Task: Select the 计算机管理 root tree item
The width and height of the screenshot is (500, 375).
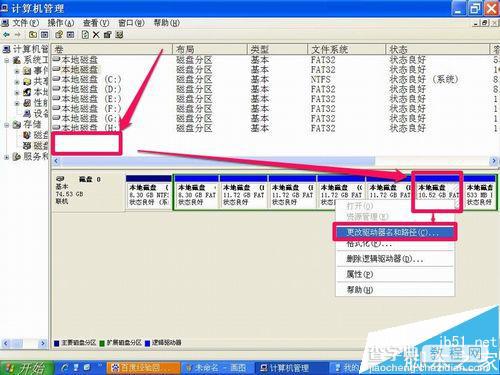Action: pos(25,50)
